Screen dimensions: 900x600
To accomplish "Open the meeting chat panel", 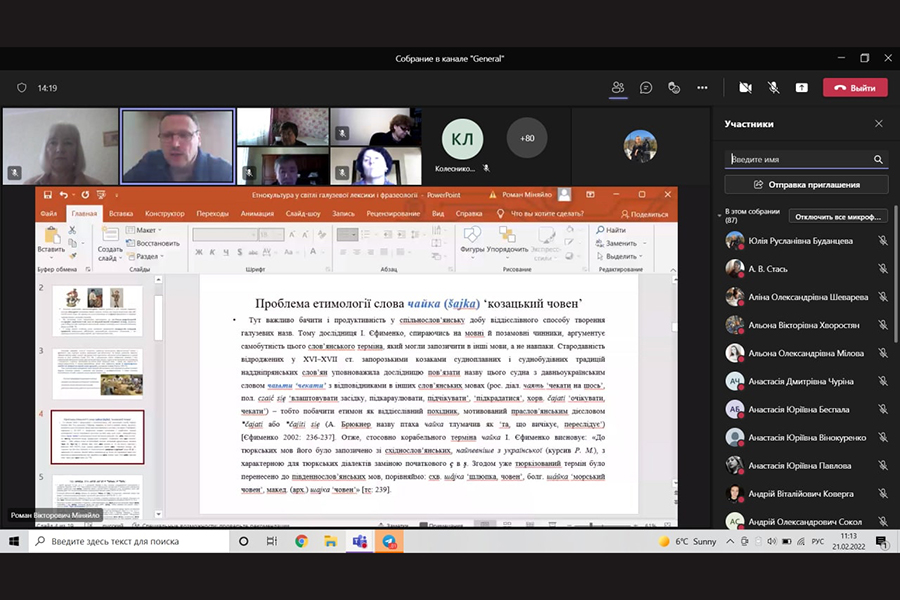I will click(x=646, y=88).
